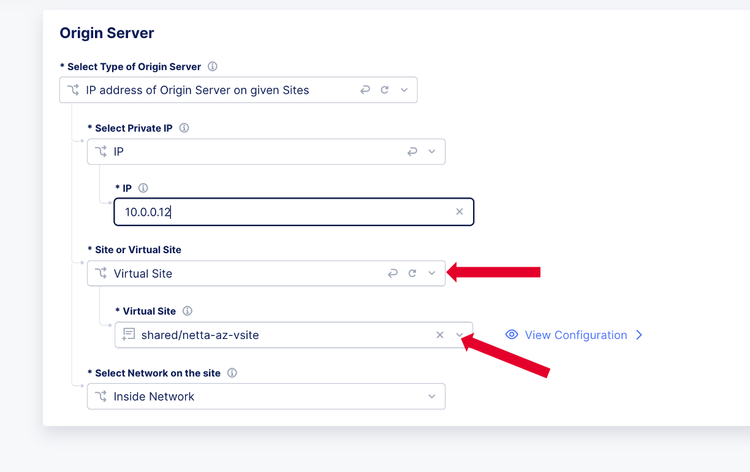Screen dimensions: 750x472
Task: Click undo arrow in Site or Virtual Site field
Action: coord(393,273)
